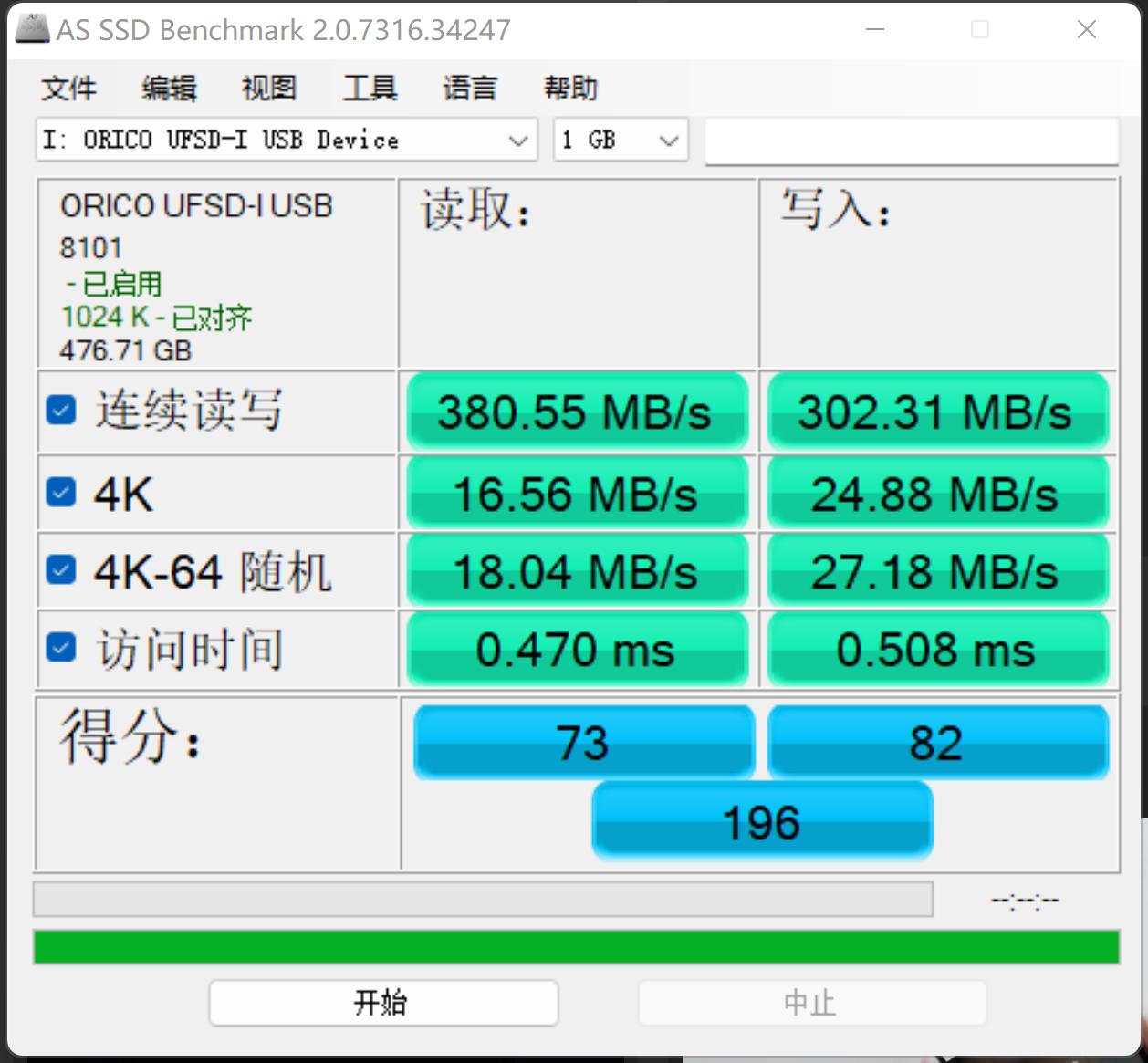Open the 文件 menu

coord(68,89)
